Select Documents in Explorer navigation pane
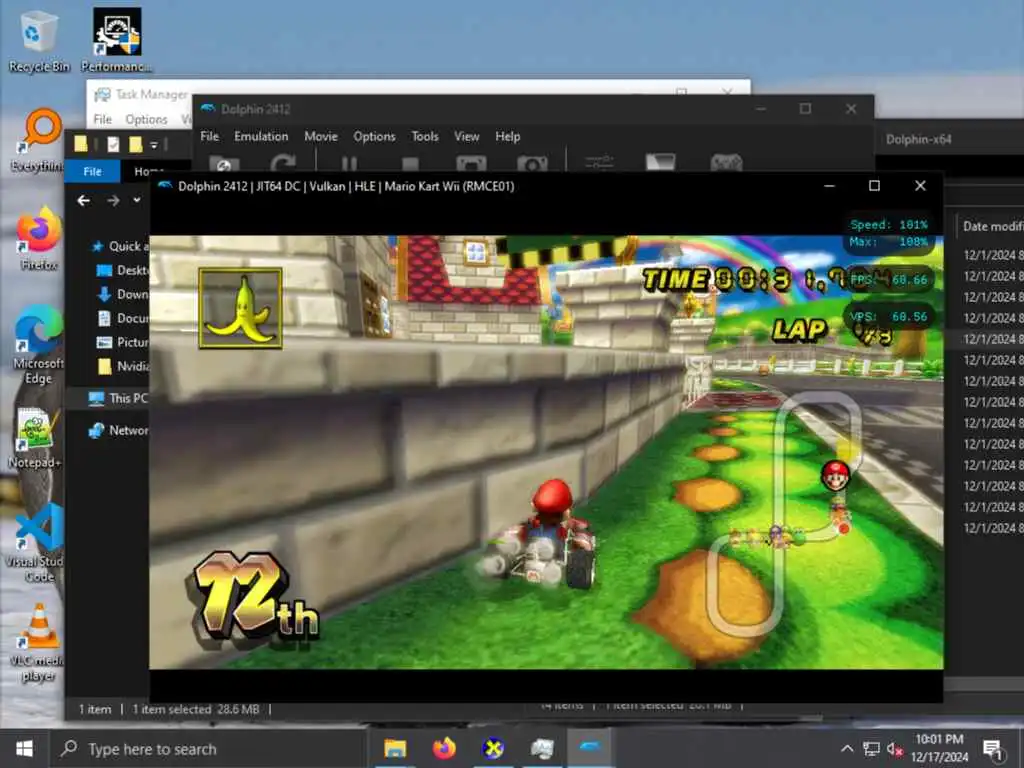 pos(123,318)
